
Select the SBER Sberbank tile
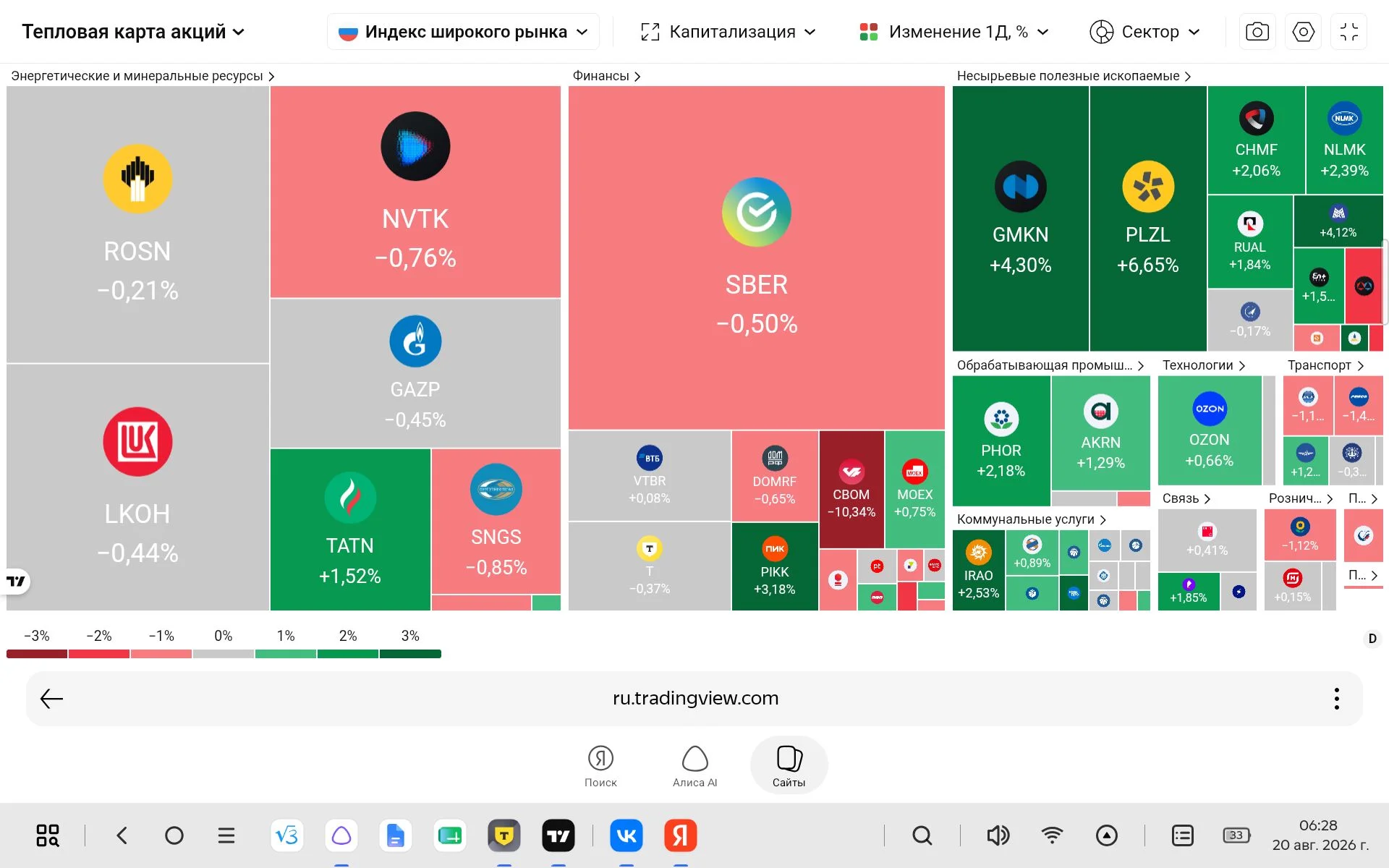(757, 258)
